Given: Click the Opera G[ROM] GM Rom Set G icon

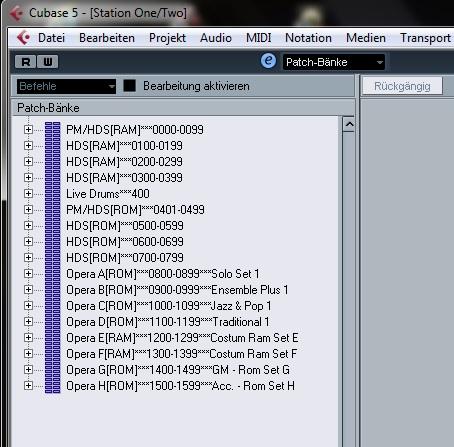Looking at the screenshot, I should pos(53,370).
